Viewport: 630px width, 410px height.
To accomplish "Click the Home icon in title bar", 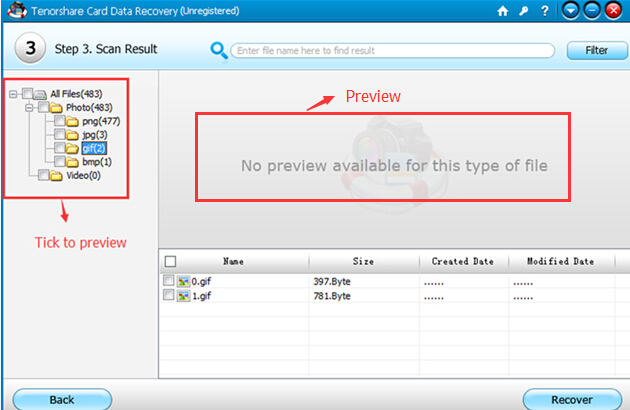I will pyautogui.click(x=502, y=11).
